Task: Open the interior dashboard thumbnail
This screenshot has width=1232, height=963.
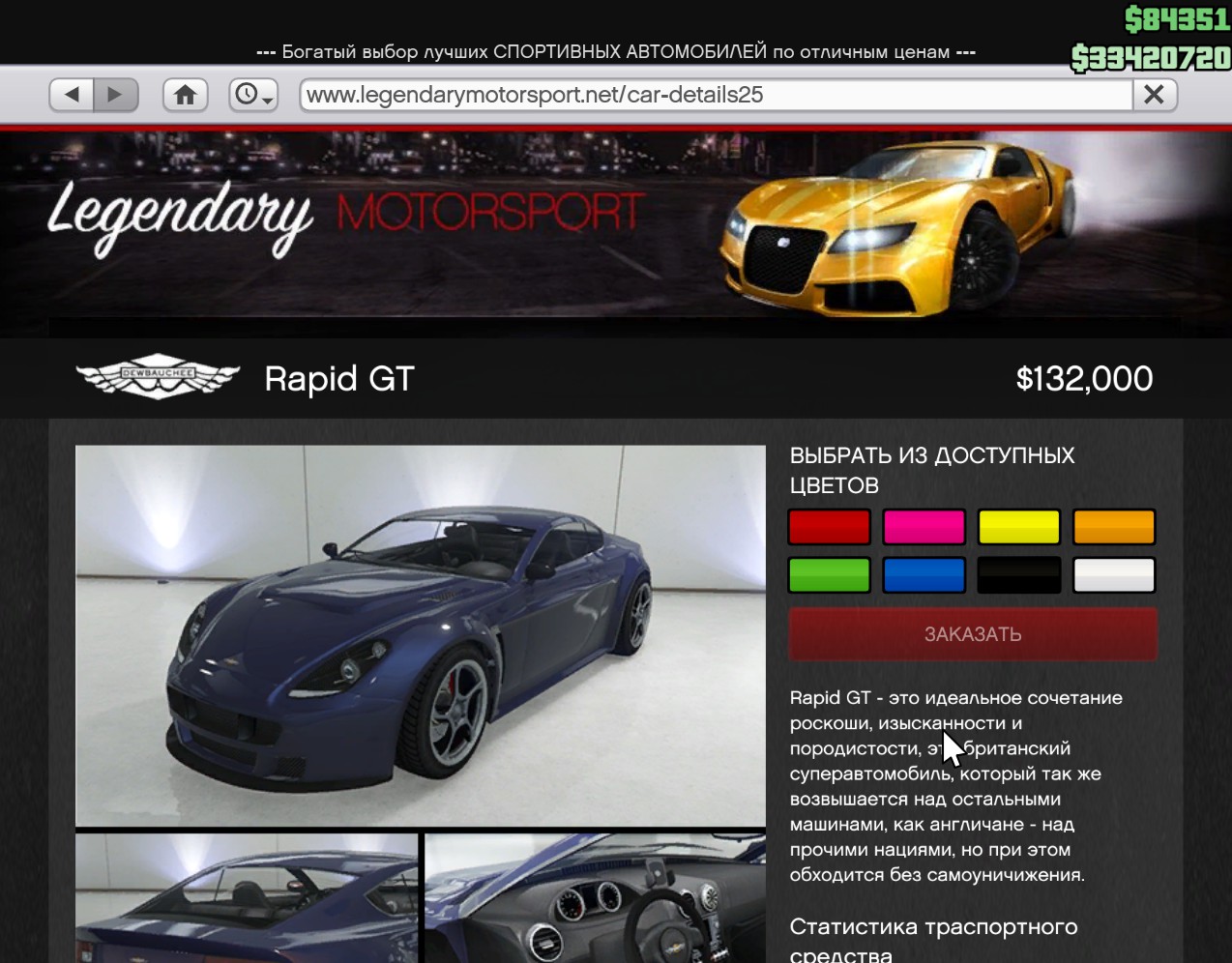Action: click(595, 898)
